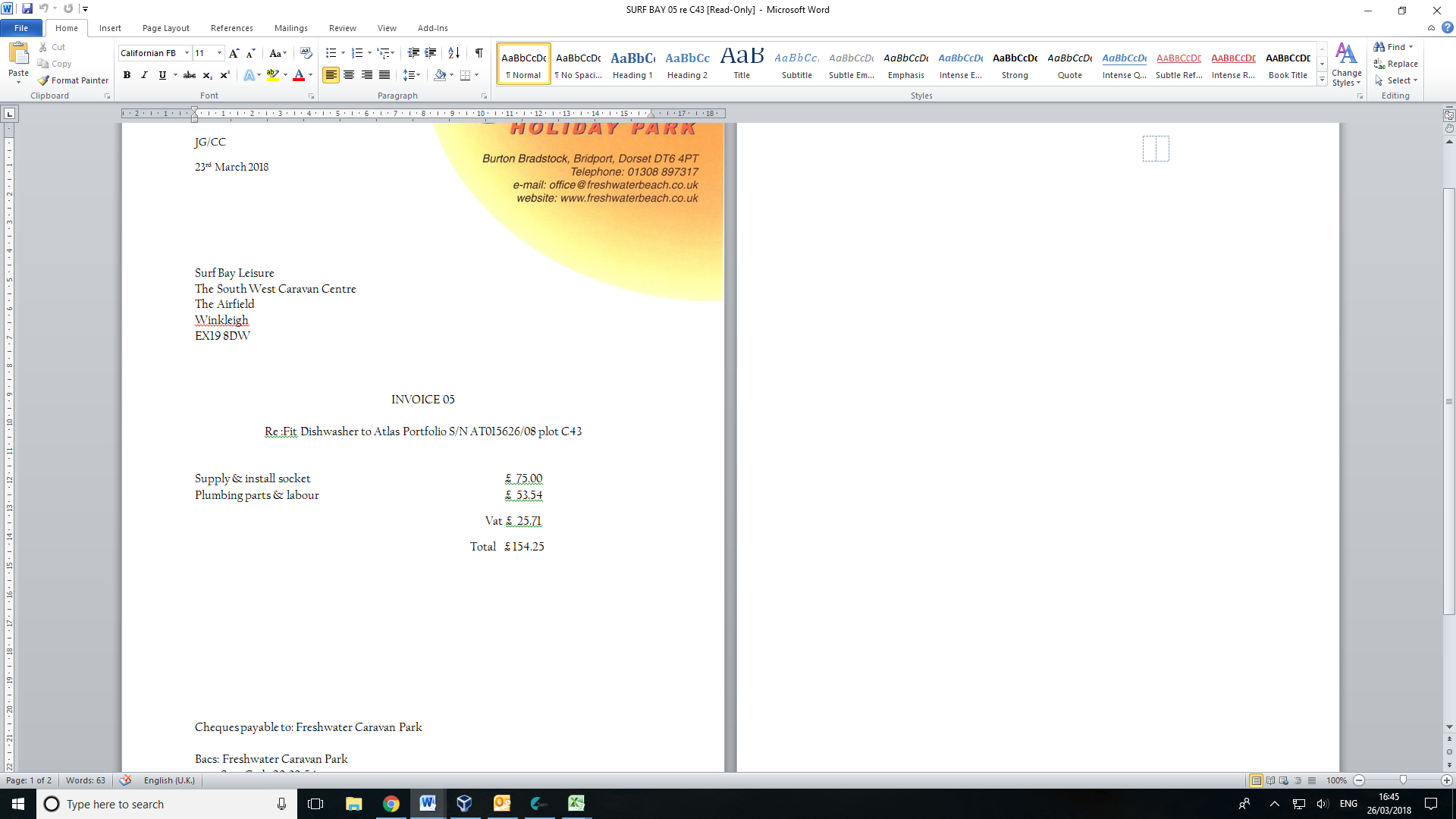The width and height of the screenshot is (1456, 819).
Task: Toggle strikethrough formatting
Action: tap(190, 75)
